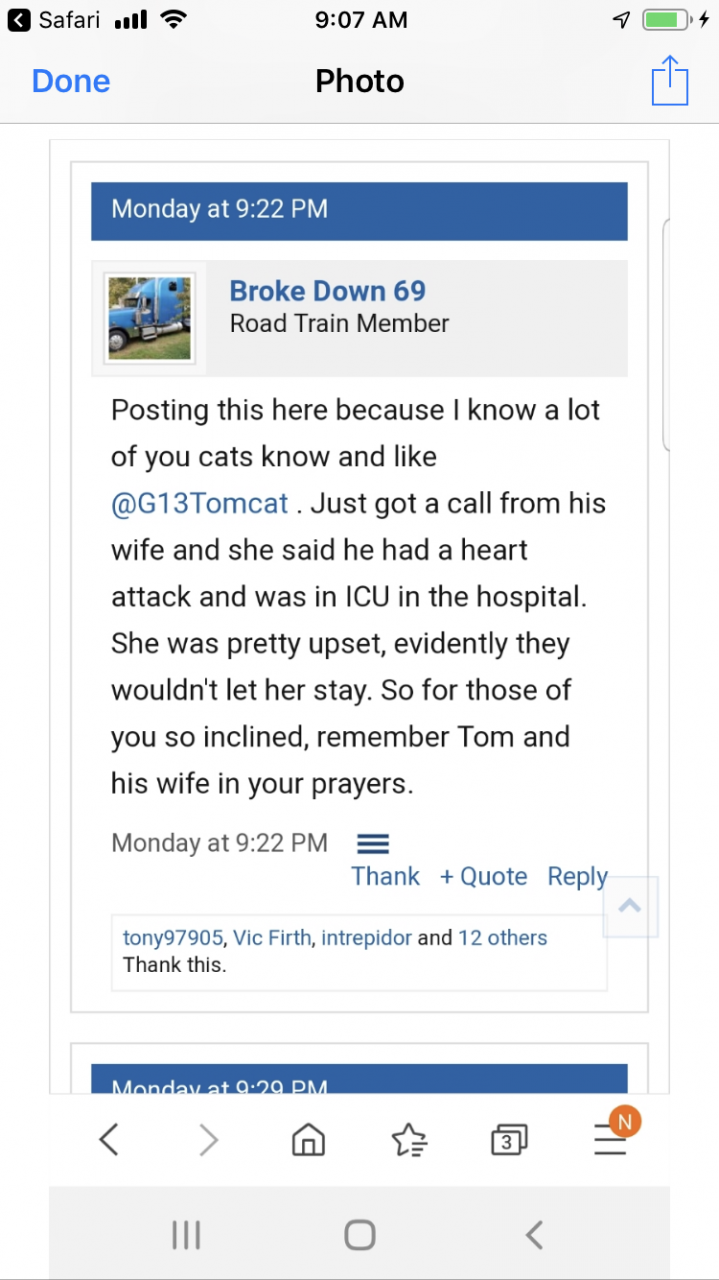This screenshot has width=719, height=1280.
Task: Tap Android back navigation chevron
Action: point(534,1235)
